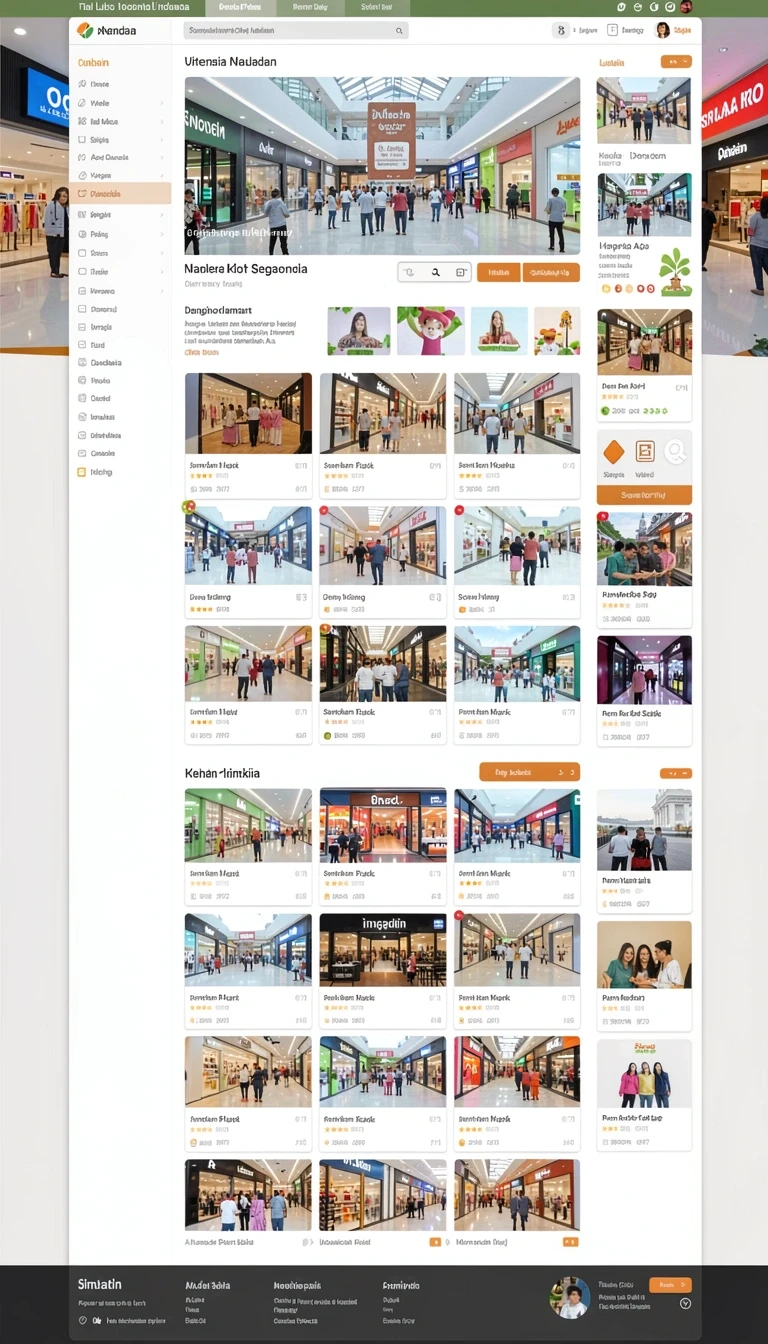Expand the Sagais chevron
Image resolution: width=768 pixels, height=1344 pixels.
coord(160,214)
